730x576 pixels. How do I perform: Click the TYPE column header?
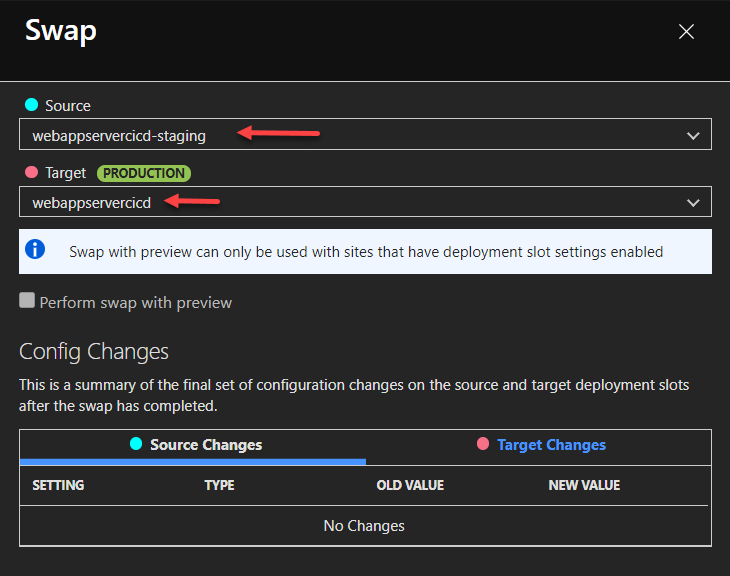219,485
